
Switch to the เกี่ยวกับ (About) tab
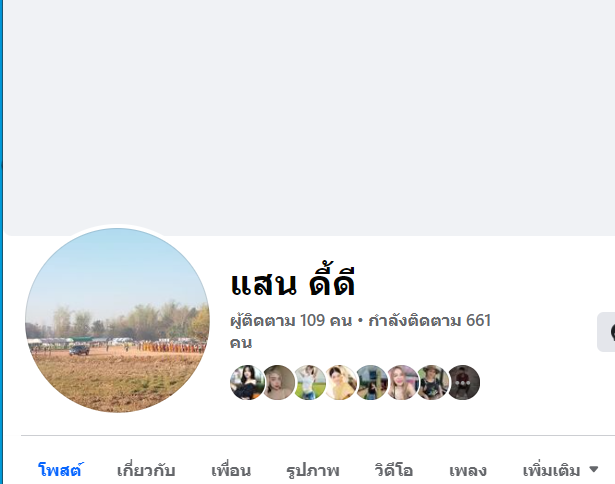coord(146,470)
